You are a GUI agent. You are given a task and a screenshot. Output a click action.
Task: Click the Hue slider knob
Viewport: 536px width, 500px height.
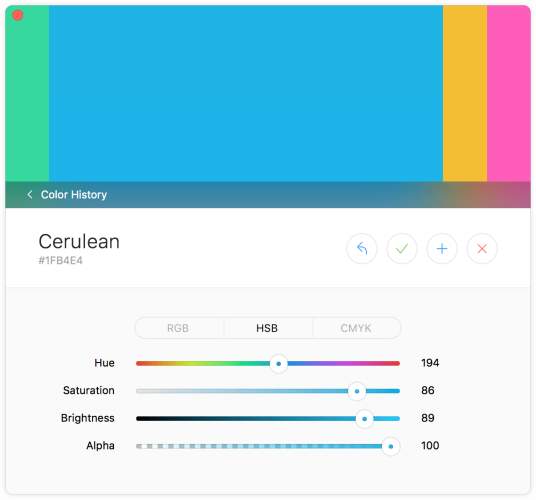coord(279,364)
